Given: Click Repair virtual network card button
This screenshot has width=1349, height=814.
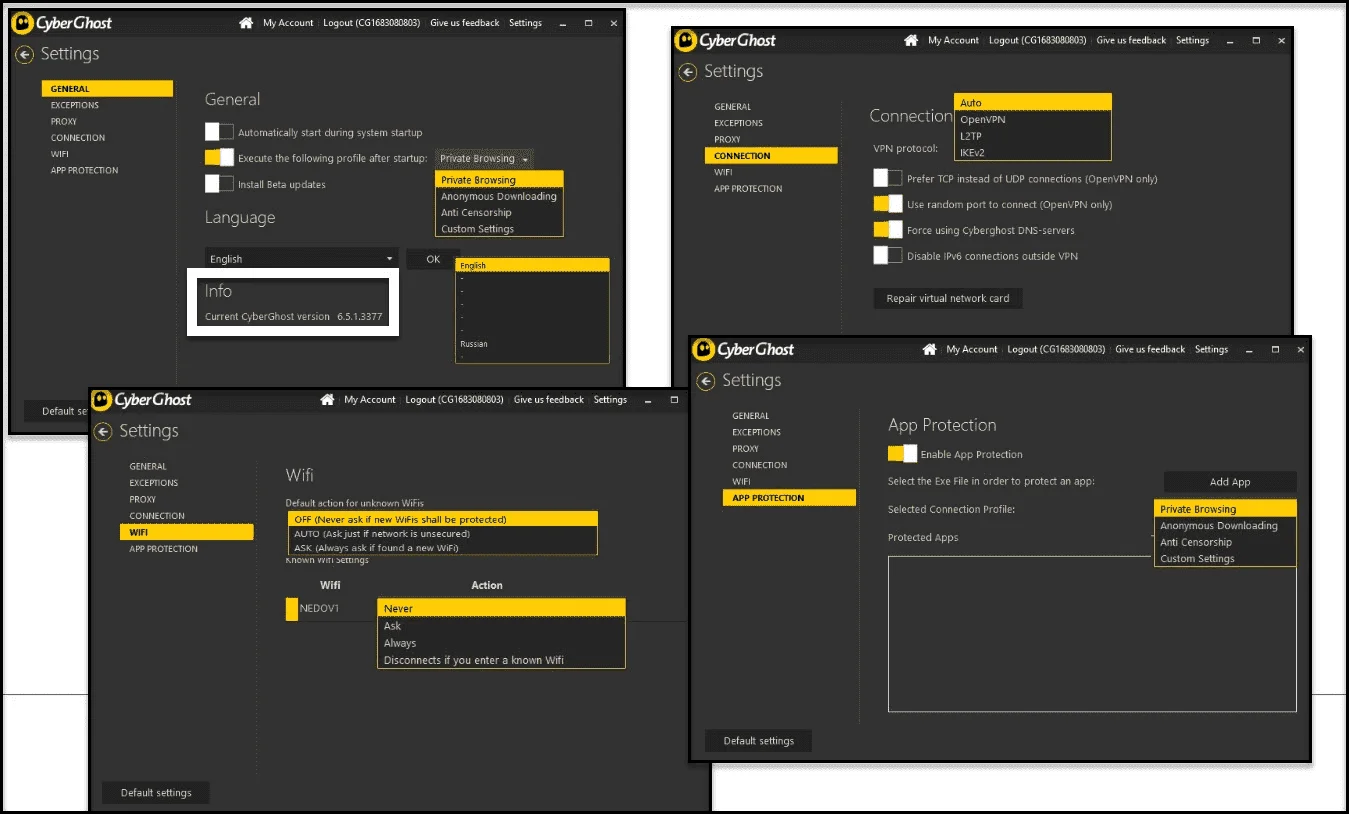Looking at the screenshot, I should coord(948,298).
